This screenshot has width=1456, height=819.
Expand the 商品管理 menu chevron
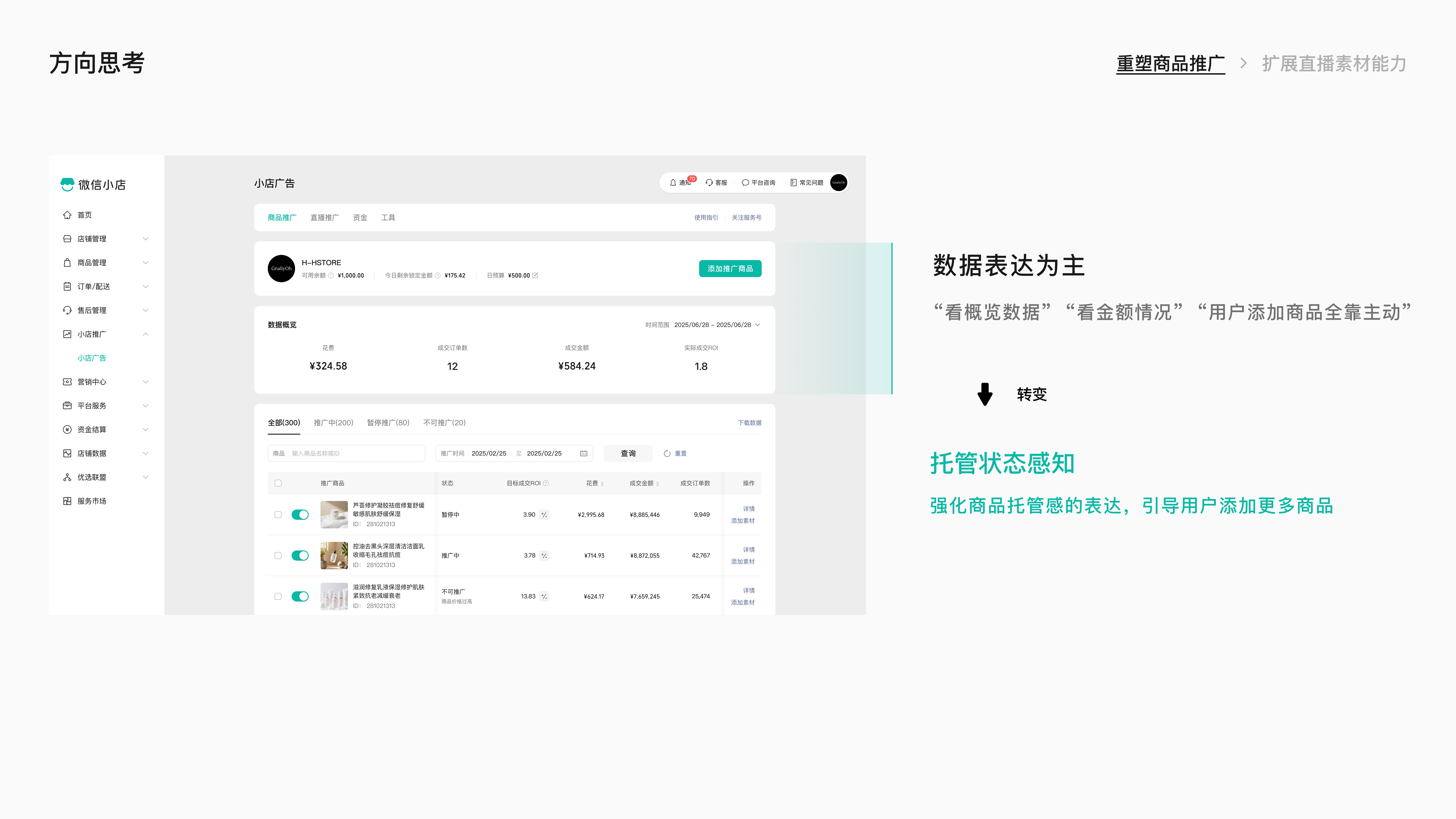click(x=145, y=262)
